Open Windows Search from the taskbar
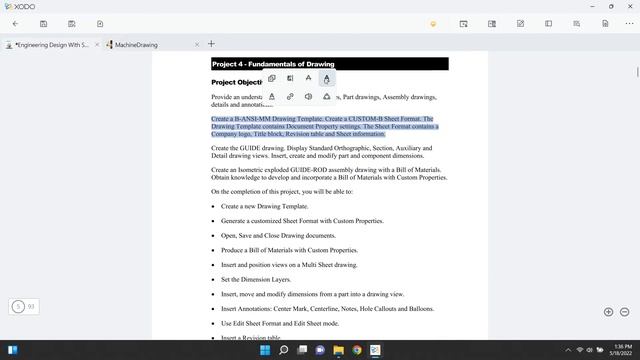 pyautogui.click(x=284, y=350)
